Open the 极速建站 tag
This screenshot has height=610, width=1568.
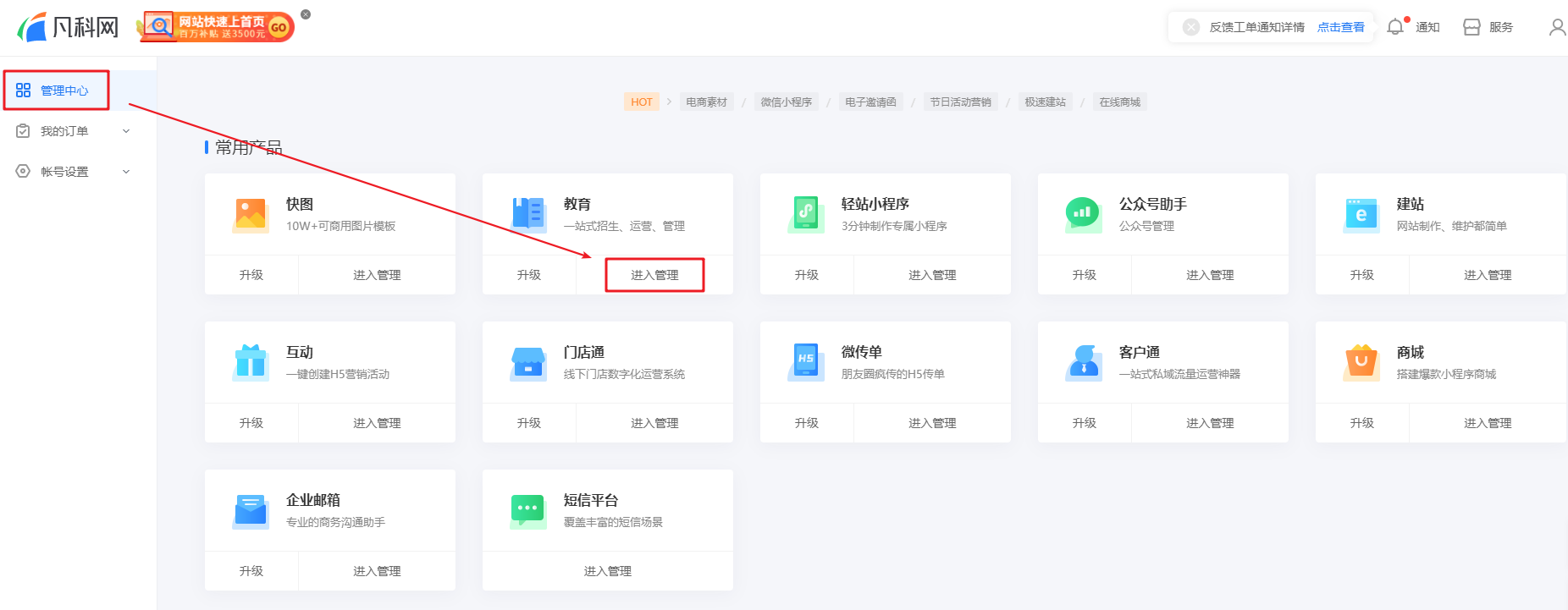[x=1045, y=102]
